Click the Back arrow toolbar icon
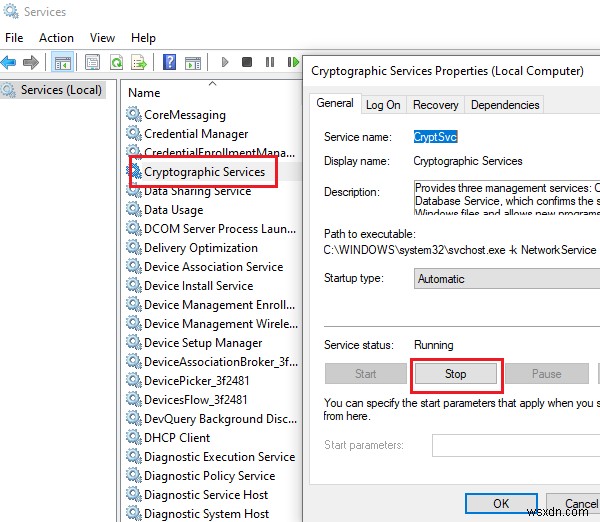 (x=8, y=62)
